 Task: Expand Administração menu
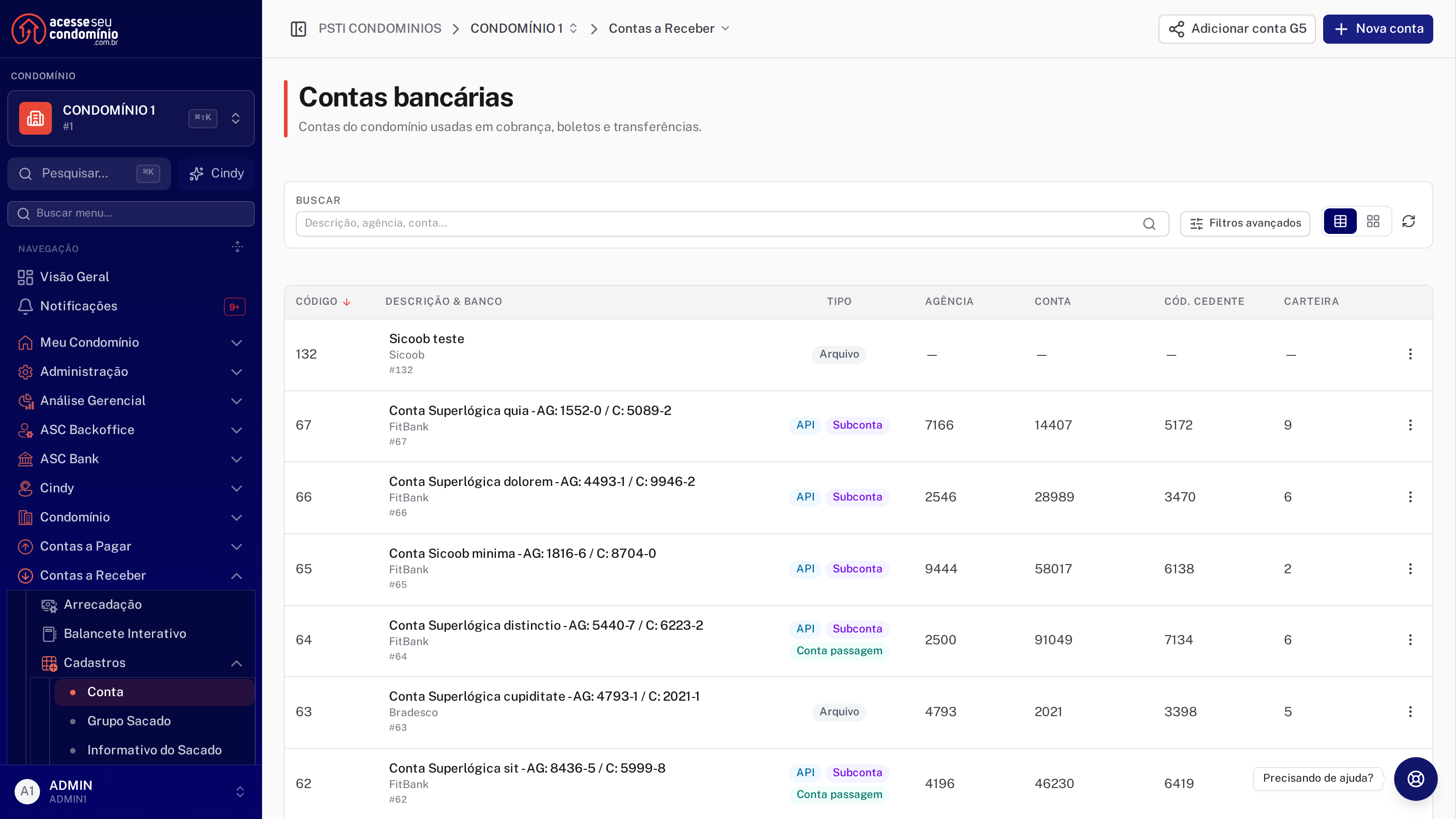[131, 372]
